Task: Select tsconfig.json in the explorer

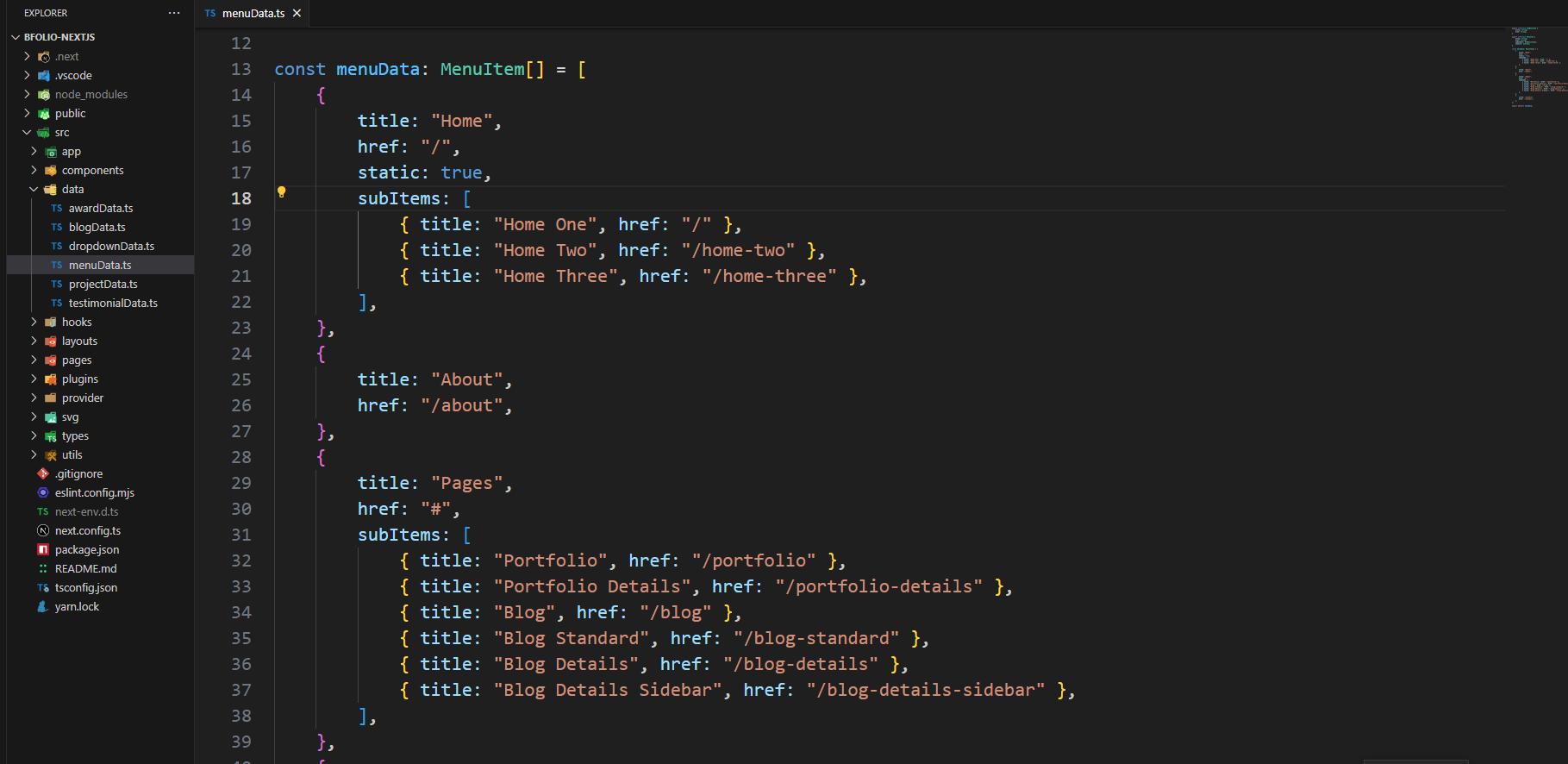Action: pyautogui.click(x=86, y=587)
